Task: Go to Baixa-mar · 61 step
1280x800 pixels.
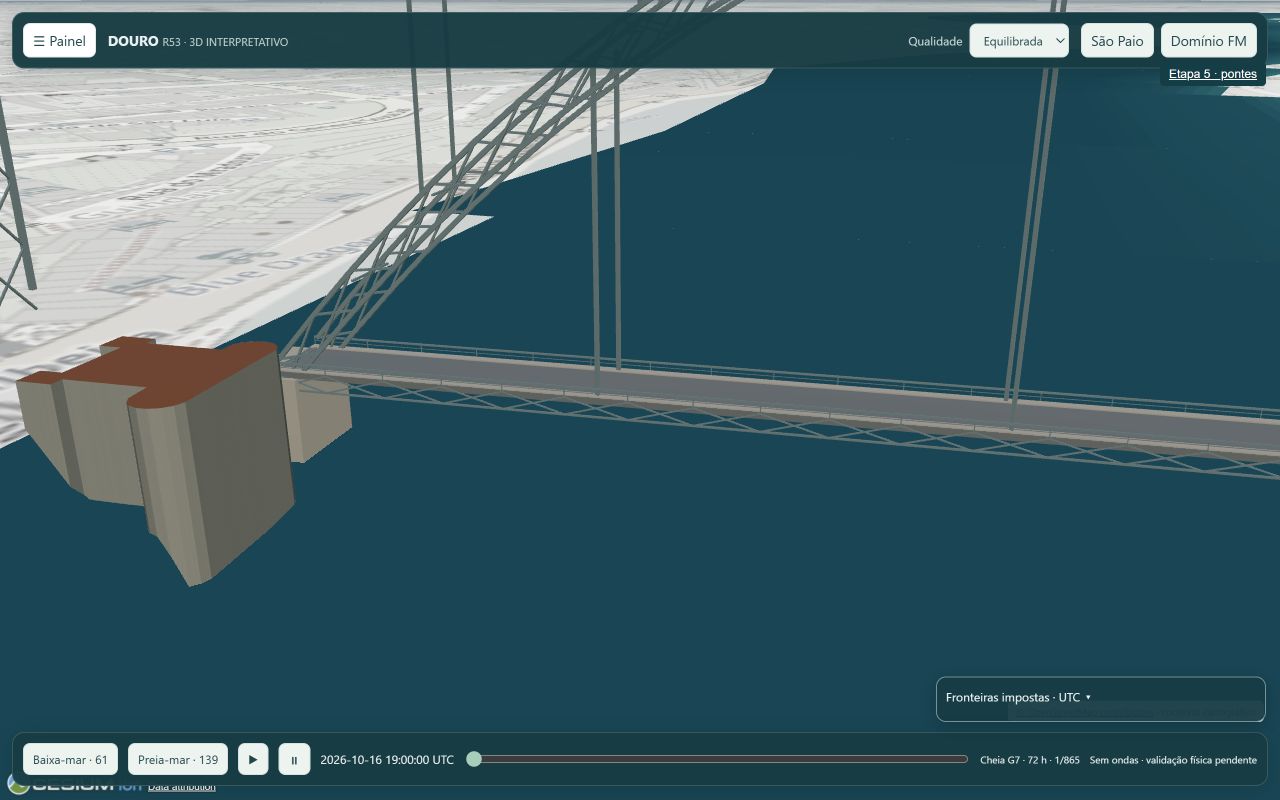Action: click(x=70, y=760)
